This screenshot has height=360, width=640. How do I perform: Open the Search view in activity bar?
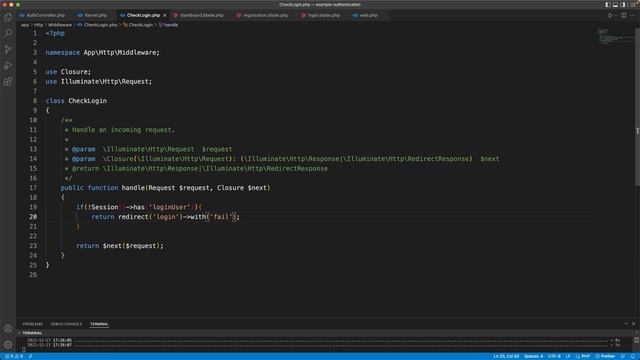point(8,33)
